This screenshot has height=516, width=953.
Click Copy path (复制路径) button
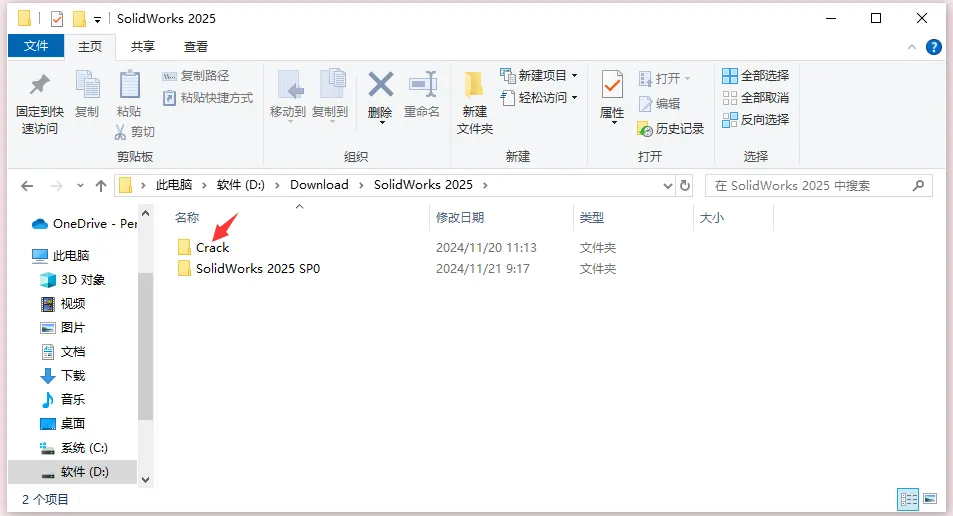pyautogui.click(x=196, y=75)
